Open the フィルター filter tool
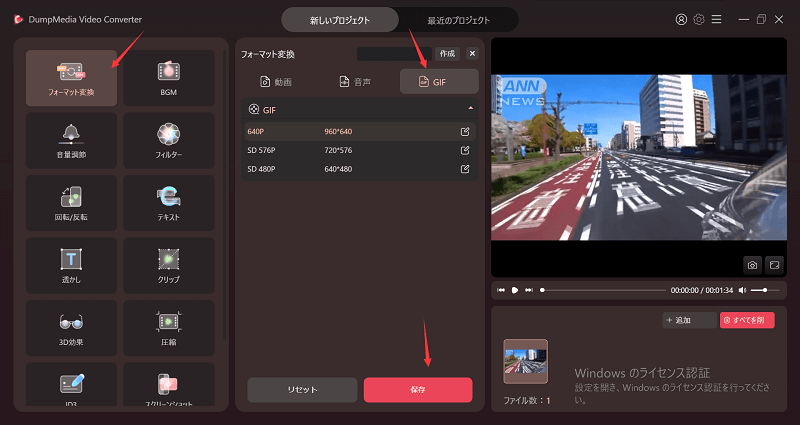800x425 pixels. click(x=168, y=140)
